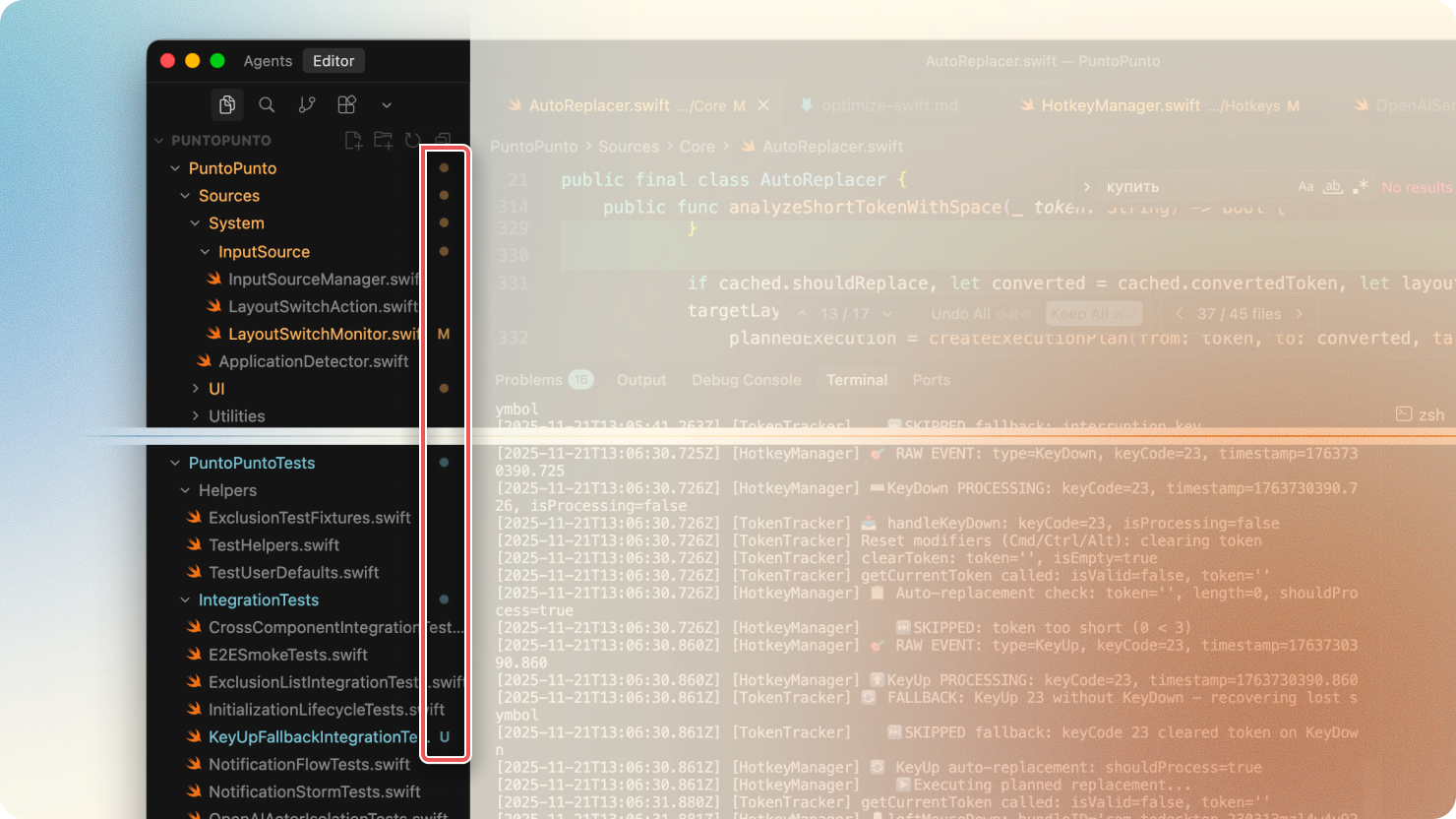The image size is (1456, 819).
Task: Go to next file in 37/45 files
Action: pos(1299,314)
